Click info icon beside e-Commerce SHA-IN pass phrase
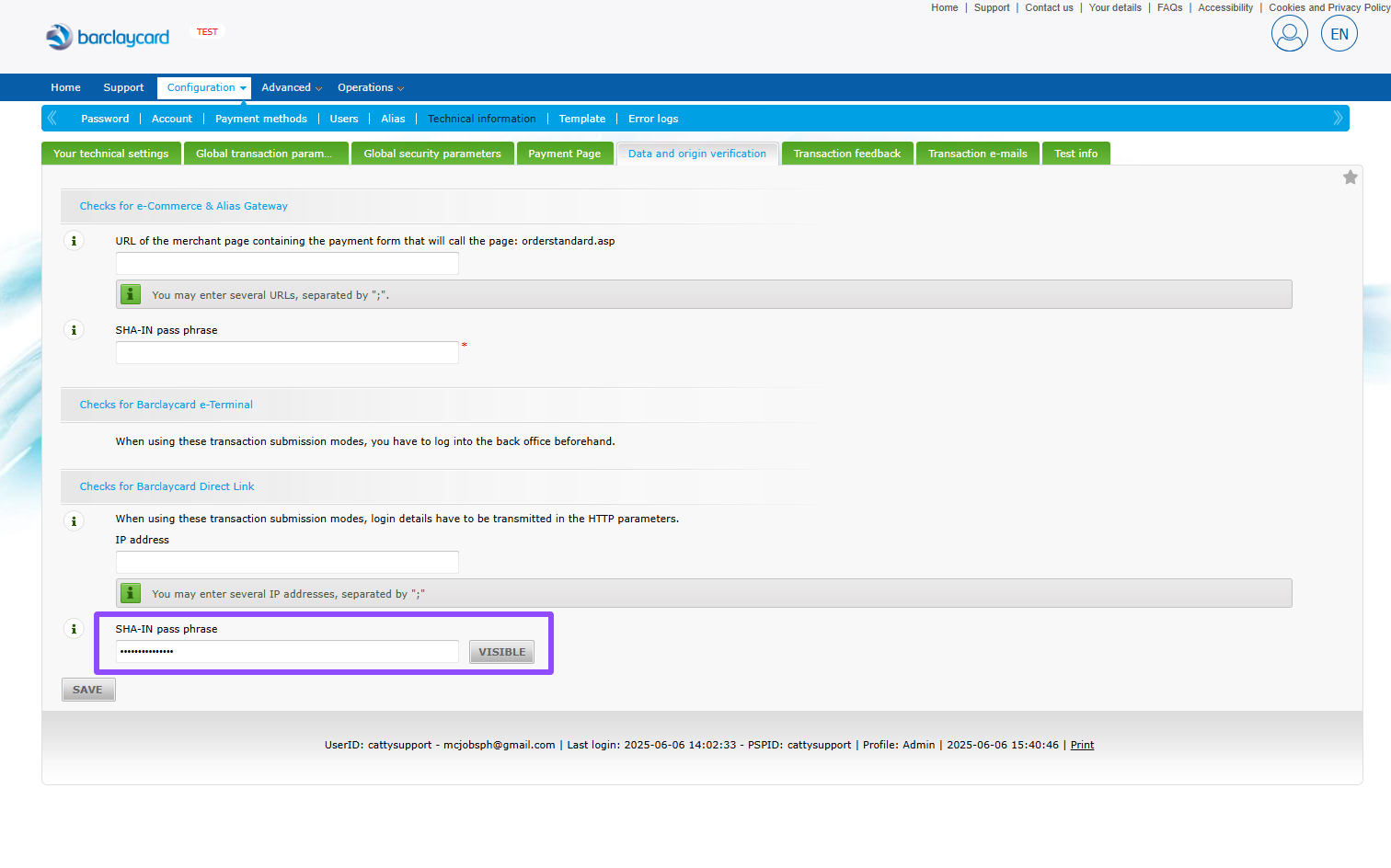 [x=74, y=330]
